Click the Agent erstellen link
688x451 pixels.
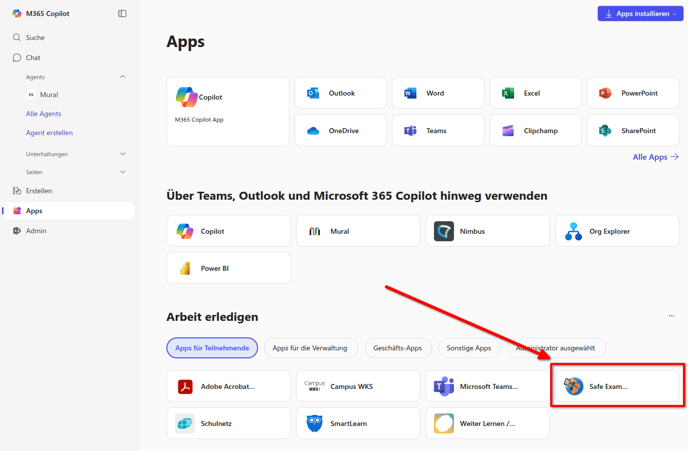49,133
